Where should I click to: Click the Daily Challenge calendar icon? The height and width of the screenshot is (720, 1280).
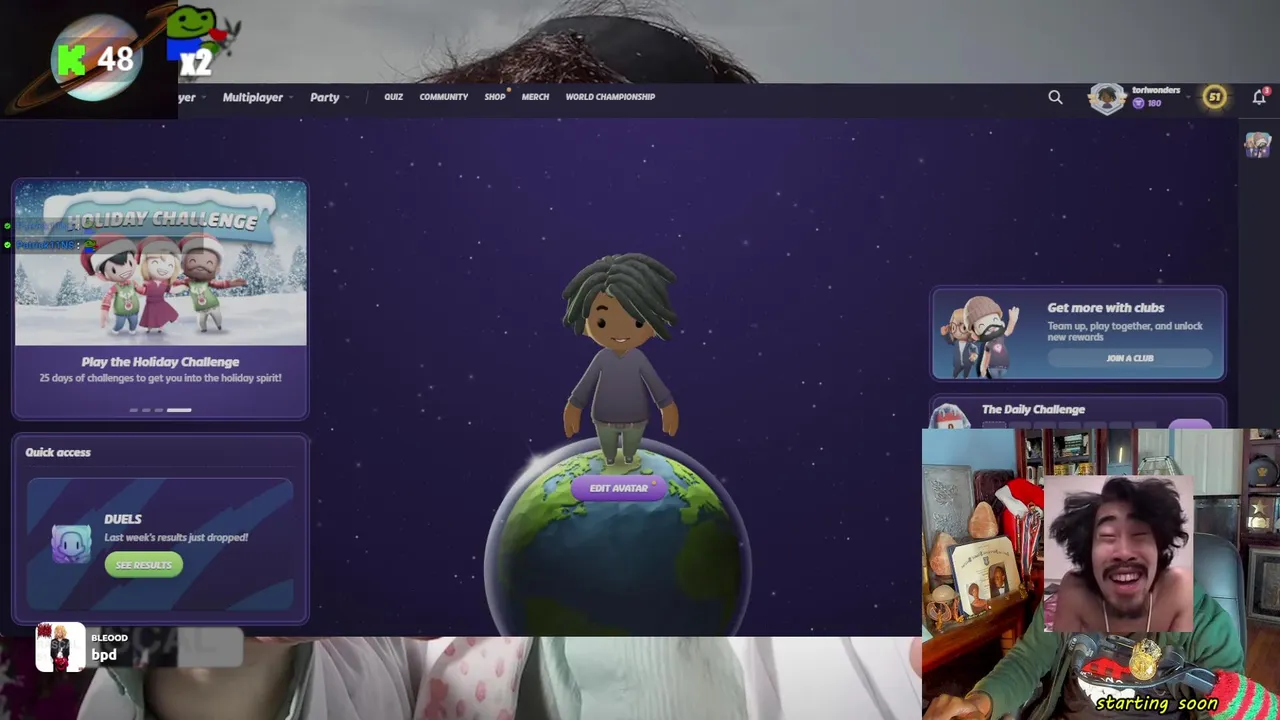pos(950,415)
